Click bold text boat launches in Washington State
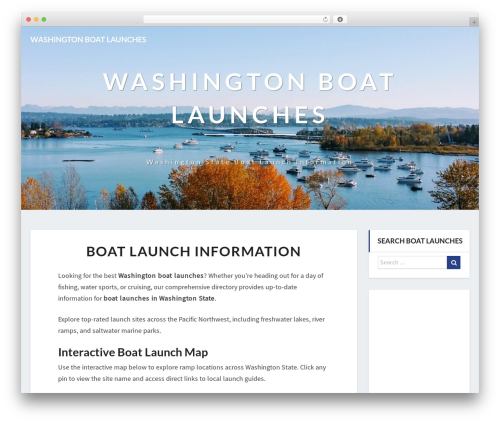The image size is (500, 423). tap(159, 298)
